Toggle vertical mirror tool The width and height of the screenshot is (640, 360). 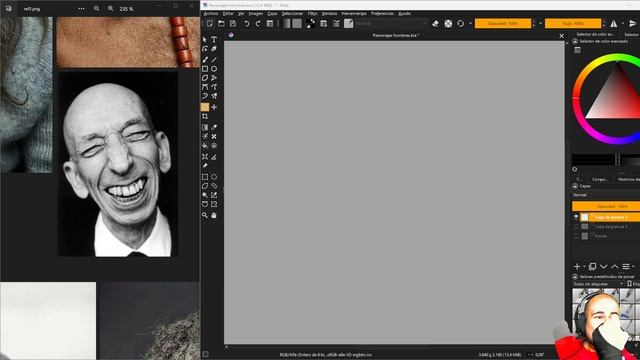coord(633,24)
